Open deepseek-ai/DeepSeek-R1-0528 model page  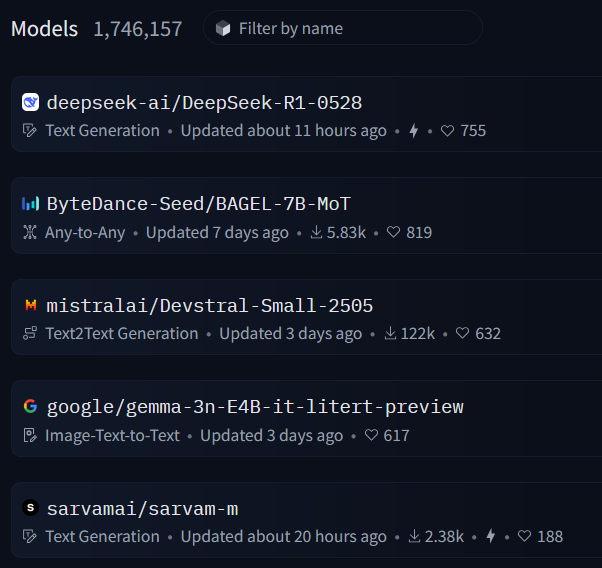point(204,102)
